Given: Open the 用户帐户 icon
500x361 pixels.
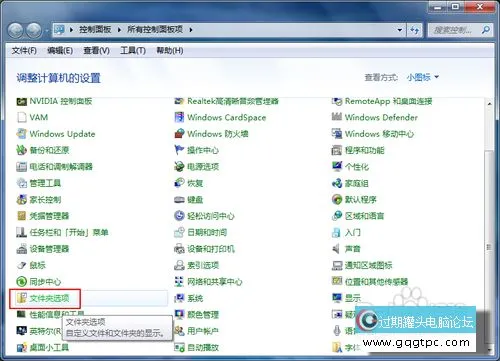Looking at the screenshot, I should click(x=179, y=331).
